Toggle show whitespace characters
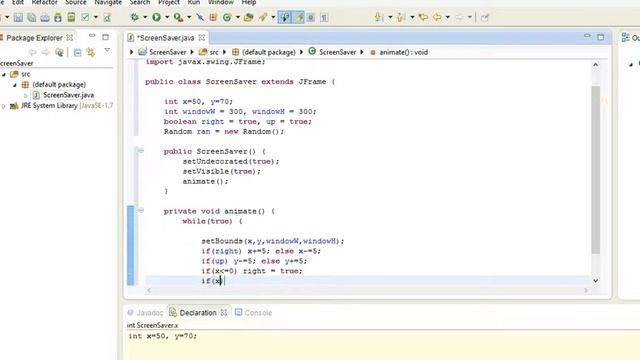This screenshot has height=360, width=640. click(324, 18)
